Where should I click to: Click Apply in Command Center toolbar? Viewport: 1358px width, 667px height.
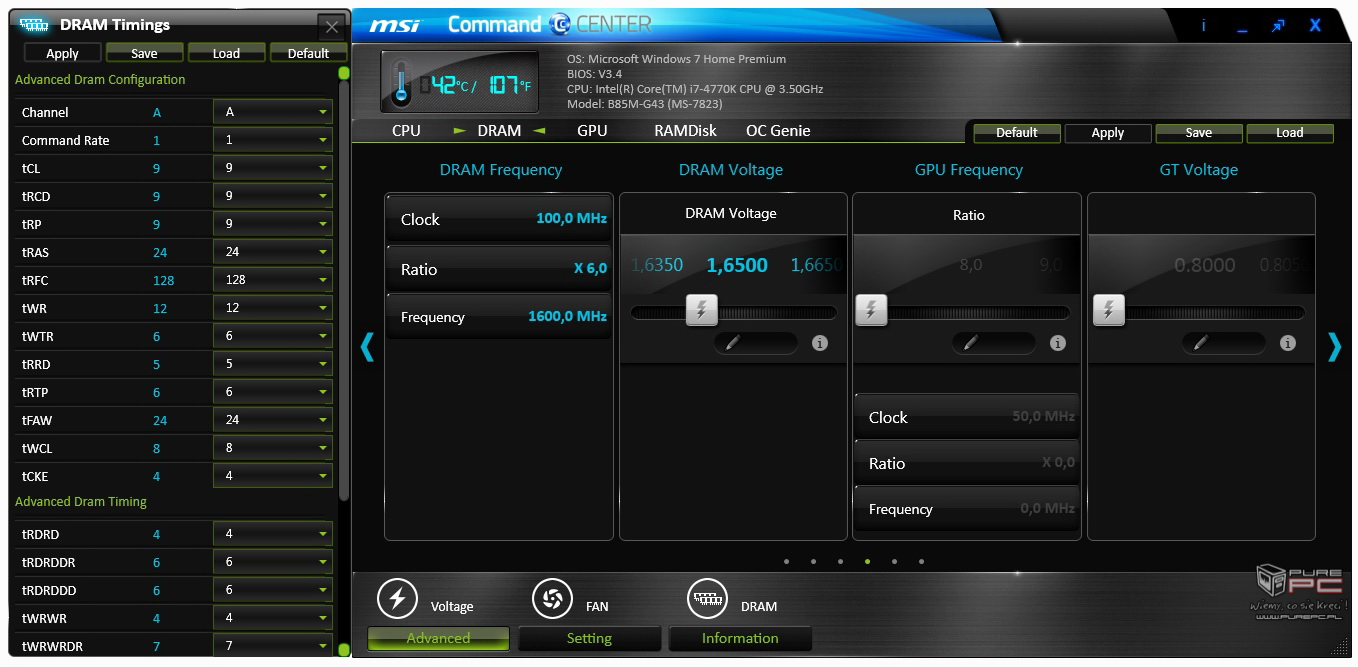pyautogui.click(x=1107, y=132)
